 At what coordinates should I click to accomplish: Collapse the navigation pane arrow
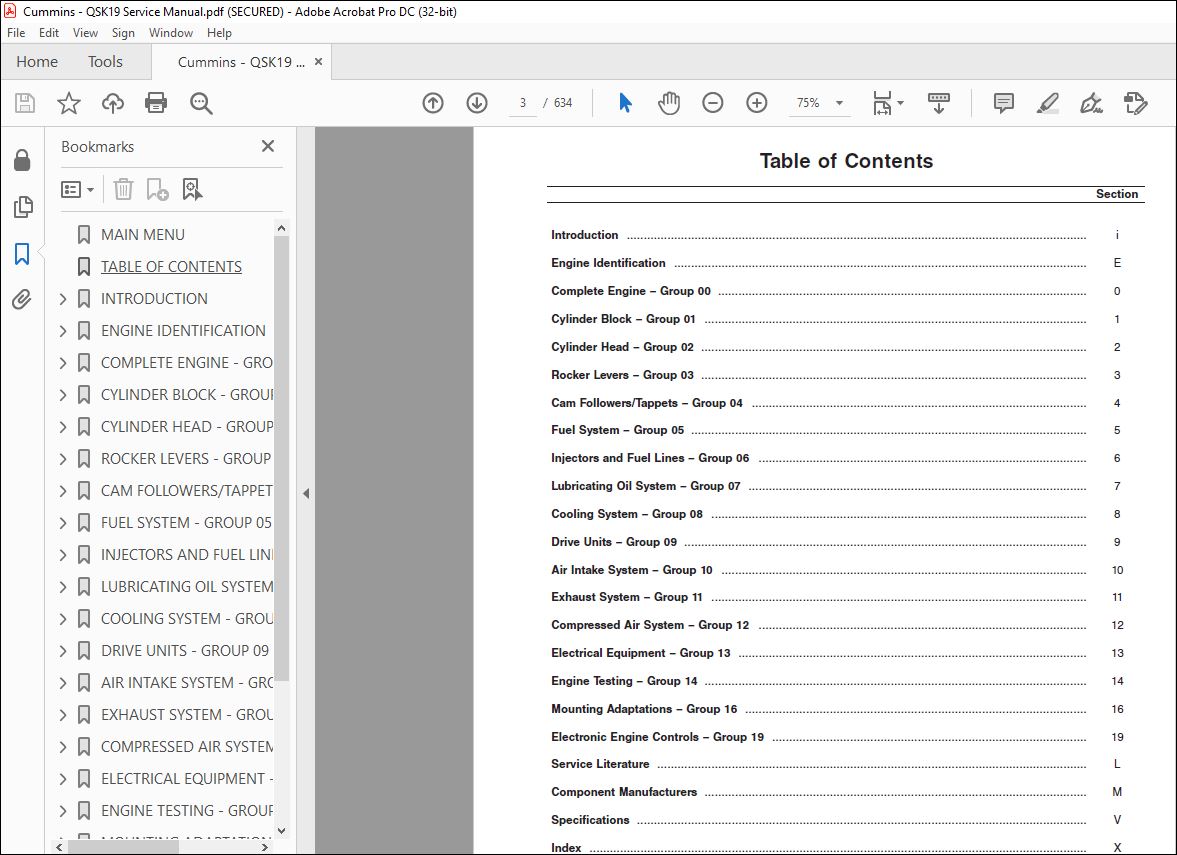[x=306, y=494]
